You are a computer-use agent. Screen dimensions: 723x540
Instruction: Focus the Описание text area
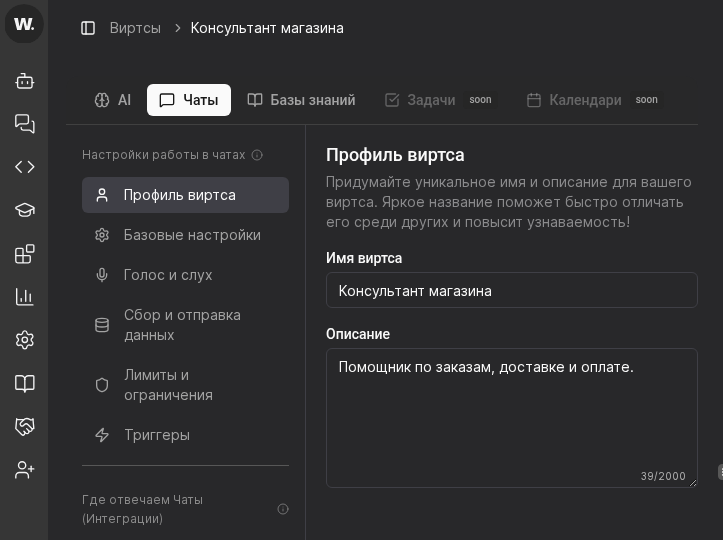[512, 418]
